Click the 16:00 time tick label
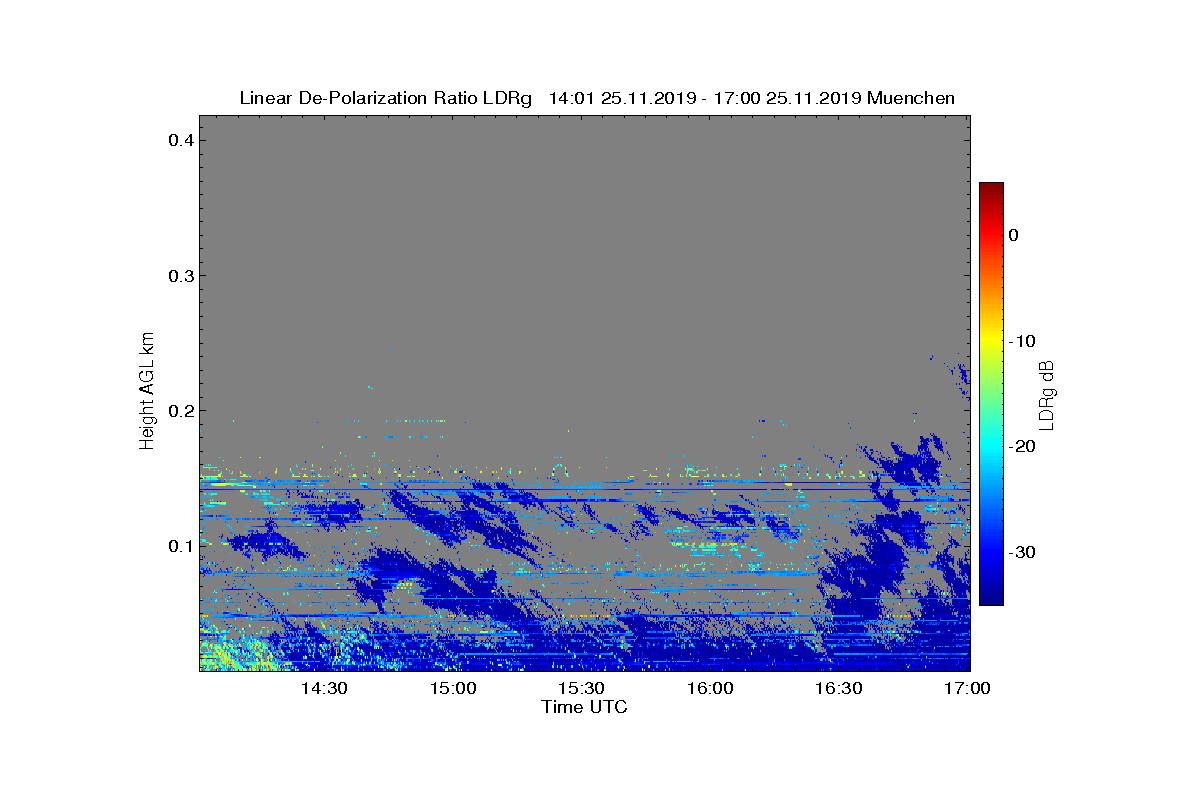 point(710,688)
